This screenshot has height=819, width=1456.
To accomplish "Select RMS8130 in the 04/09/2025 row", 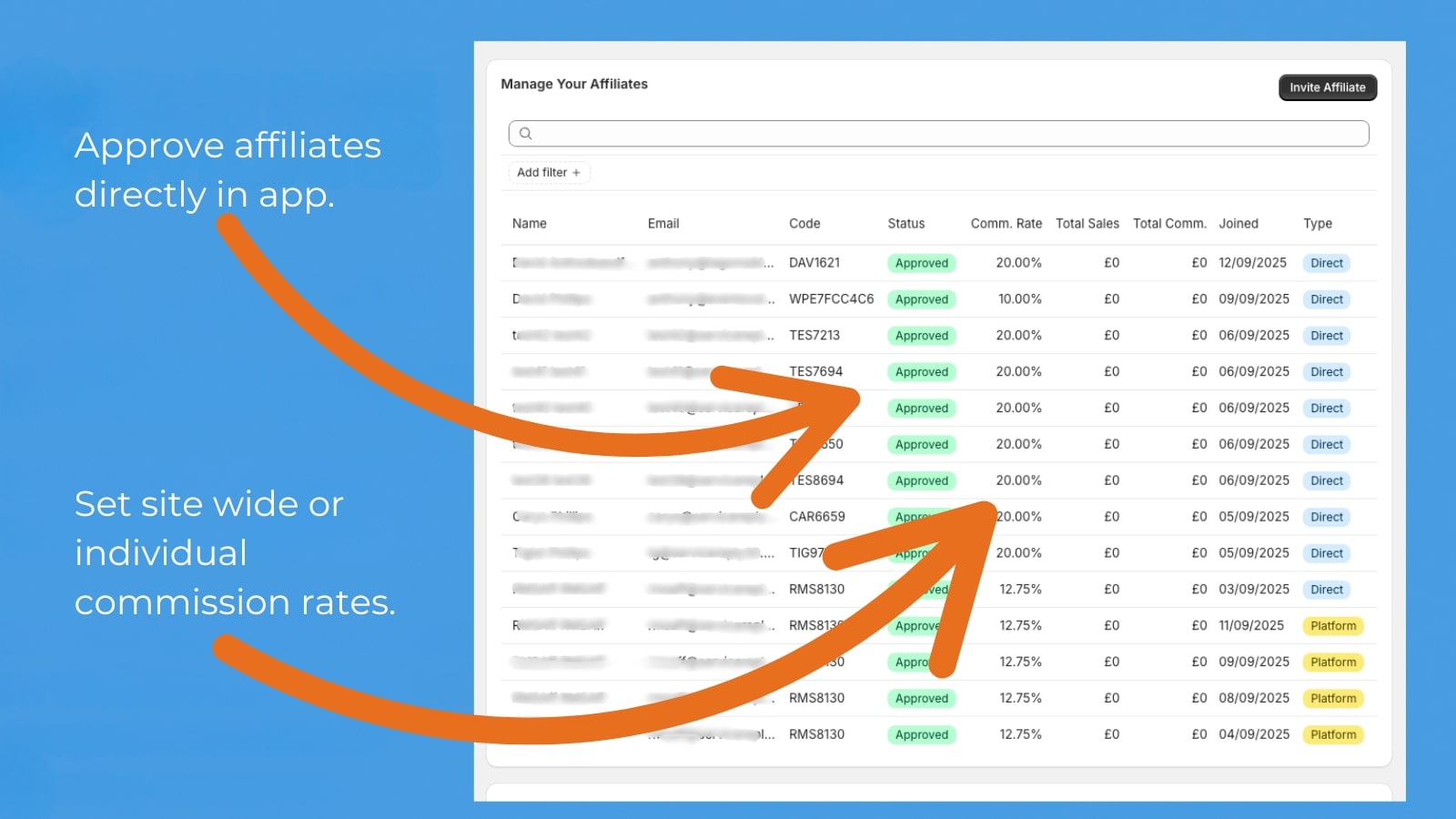I will click(816, 735).
